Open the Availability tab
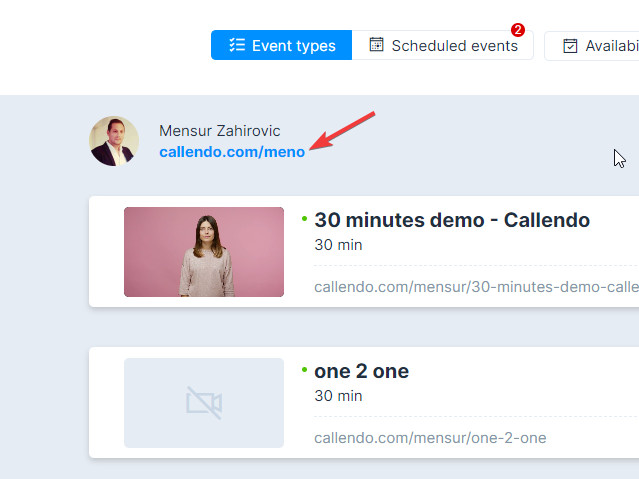 click(x=592, y=46)
